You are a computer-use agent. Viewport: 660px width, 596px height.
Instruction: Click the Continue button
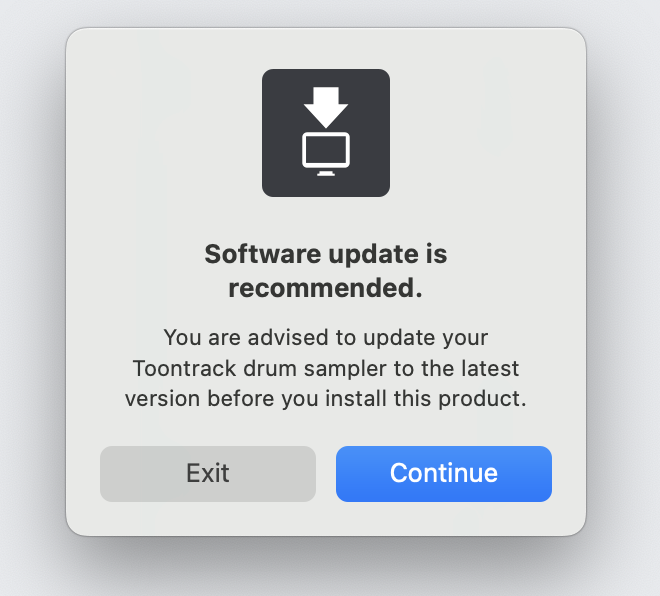443,473
